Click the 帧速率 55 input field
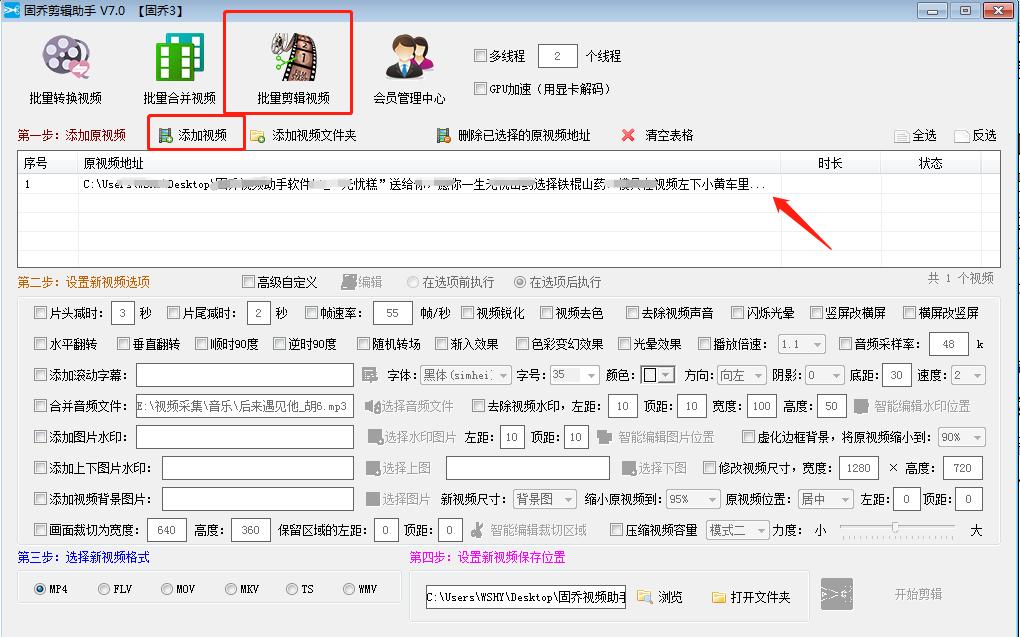 click(393, 313)
